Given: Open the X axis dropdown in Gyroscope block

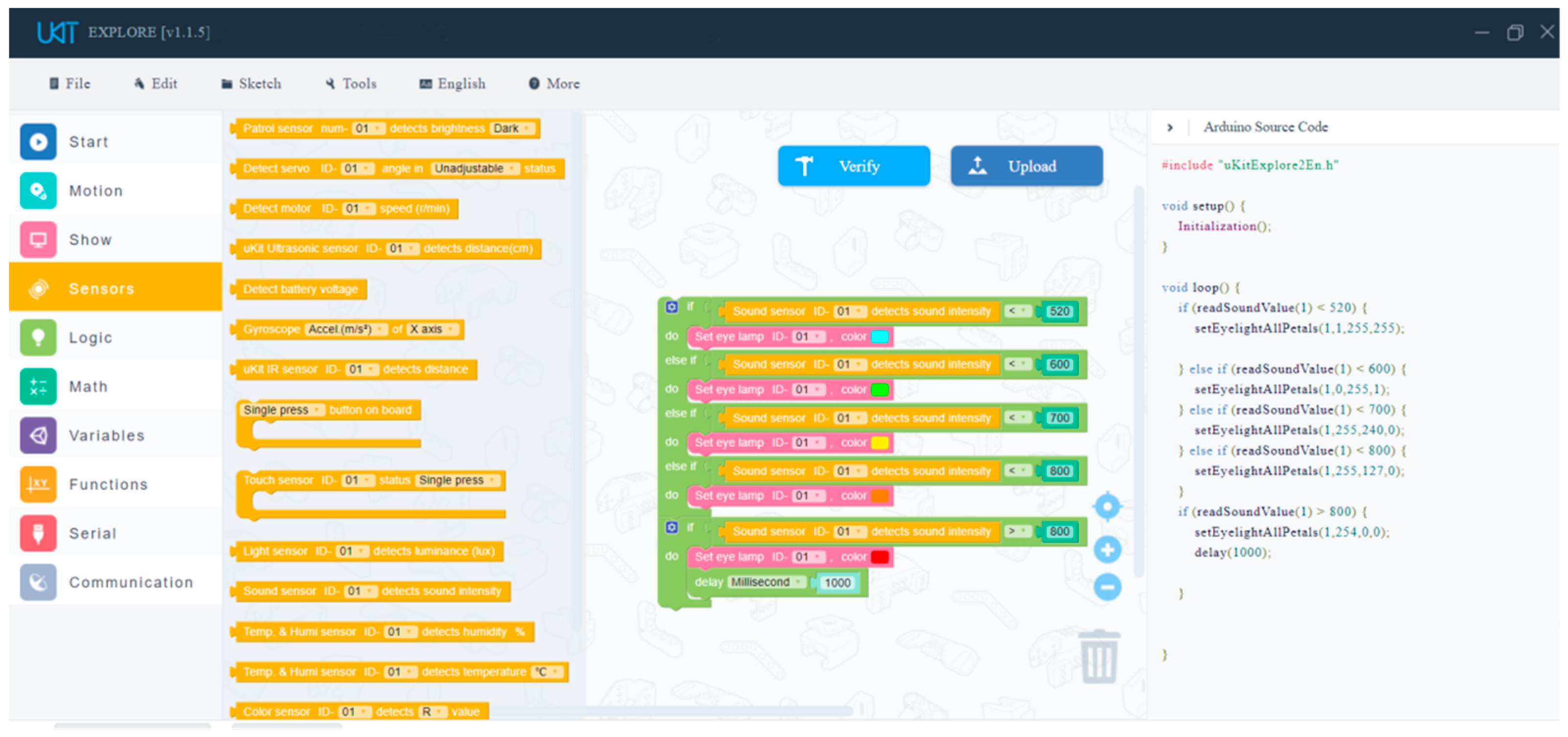Looking at the screenshot, I should click(x=432, y=330).
